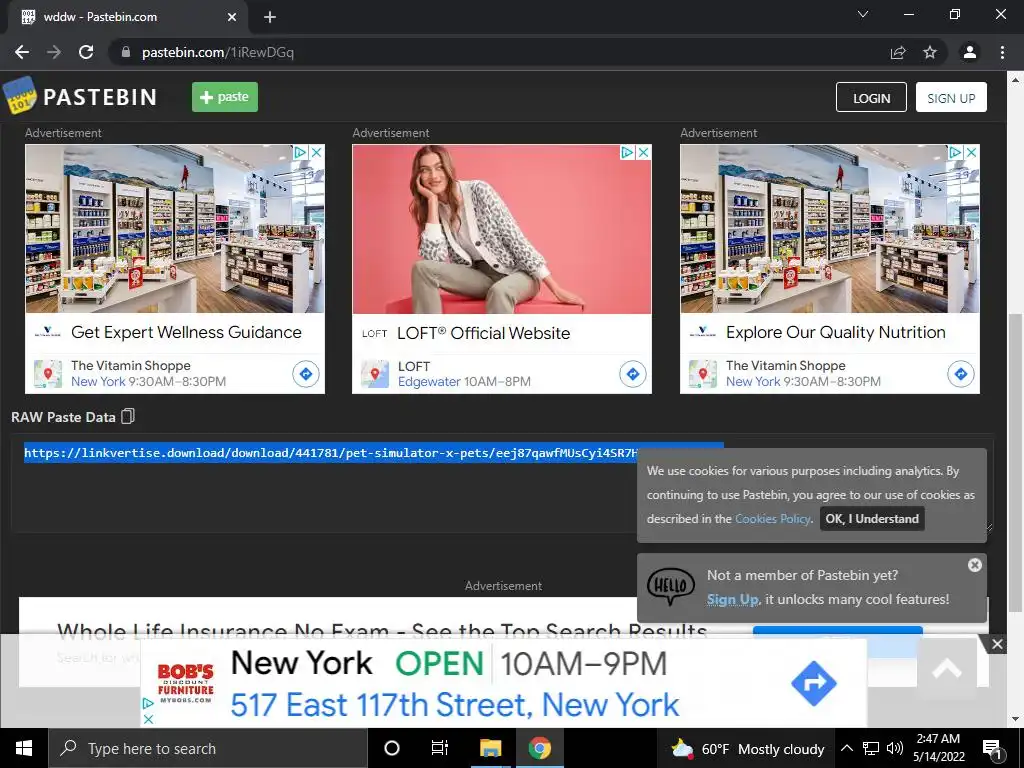Open File Explorer from taskbar
The image size is (1024, 768).
(490, 748)
